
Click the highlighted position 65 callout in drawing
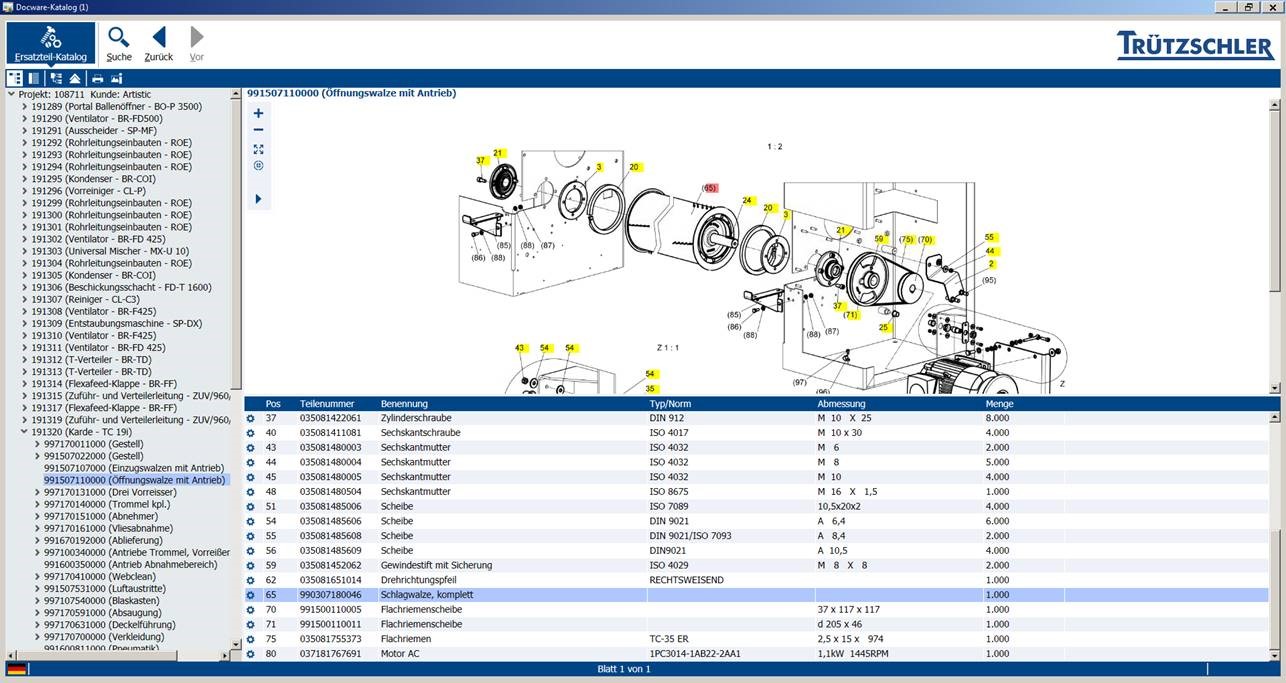709,188
